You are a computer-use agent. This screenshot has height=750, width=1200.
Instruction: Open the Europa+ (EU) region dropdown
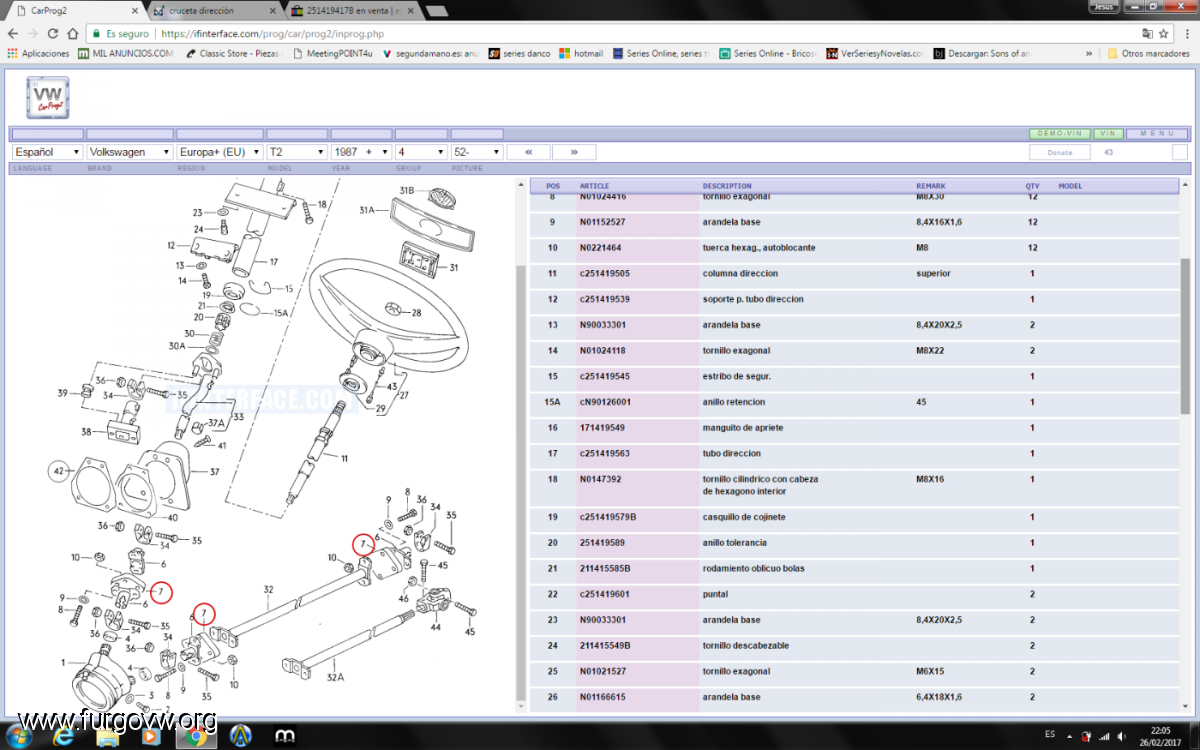tap(220, 152)
